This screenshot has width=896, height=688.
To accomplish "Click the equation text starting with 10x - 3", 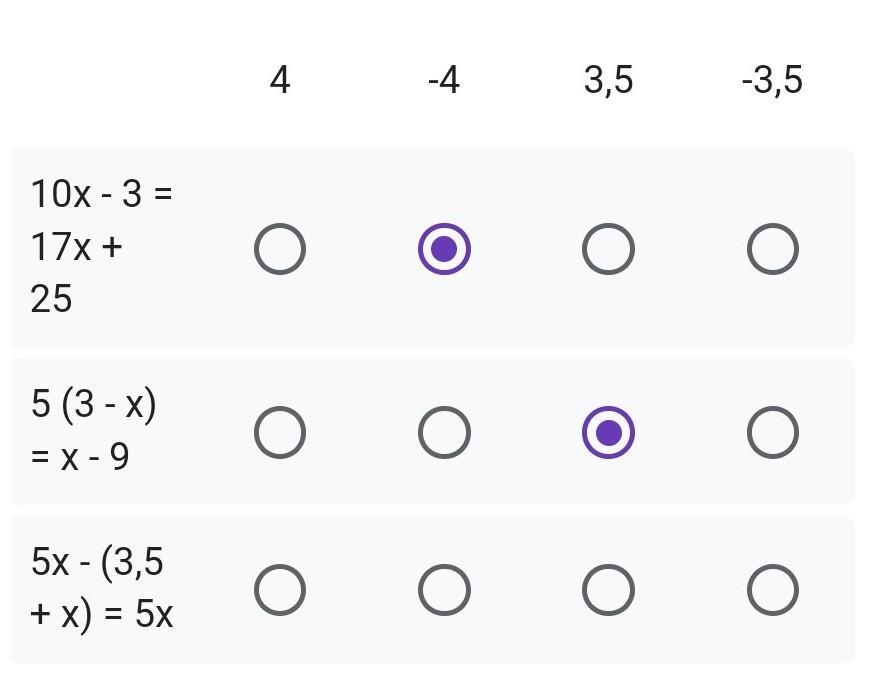I will click(101, 246).
